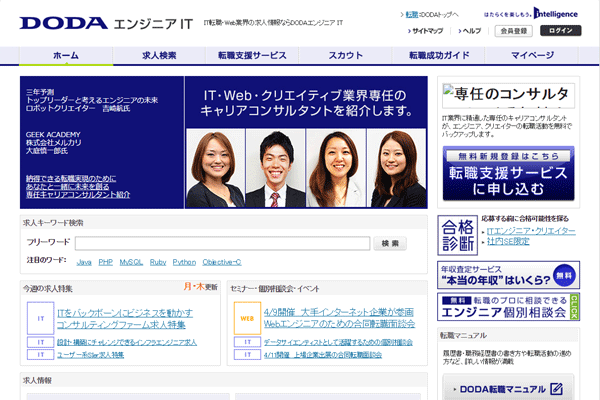Image resolution: width=600 pixels, height=400 pixels.
Task: Switch to 転職支援サービス tab
Action: pos(252,56)
